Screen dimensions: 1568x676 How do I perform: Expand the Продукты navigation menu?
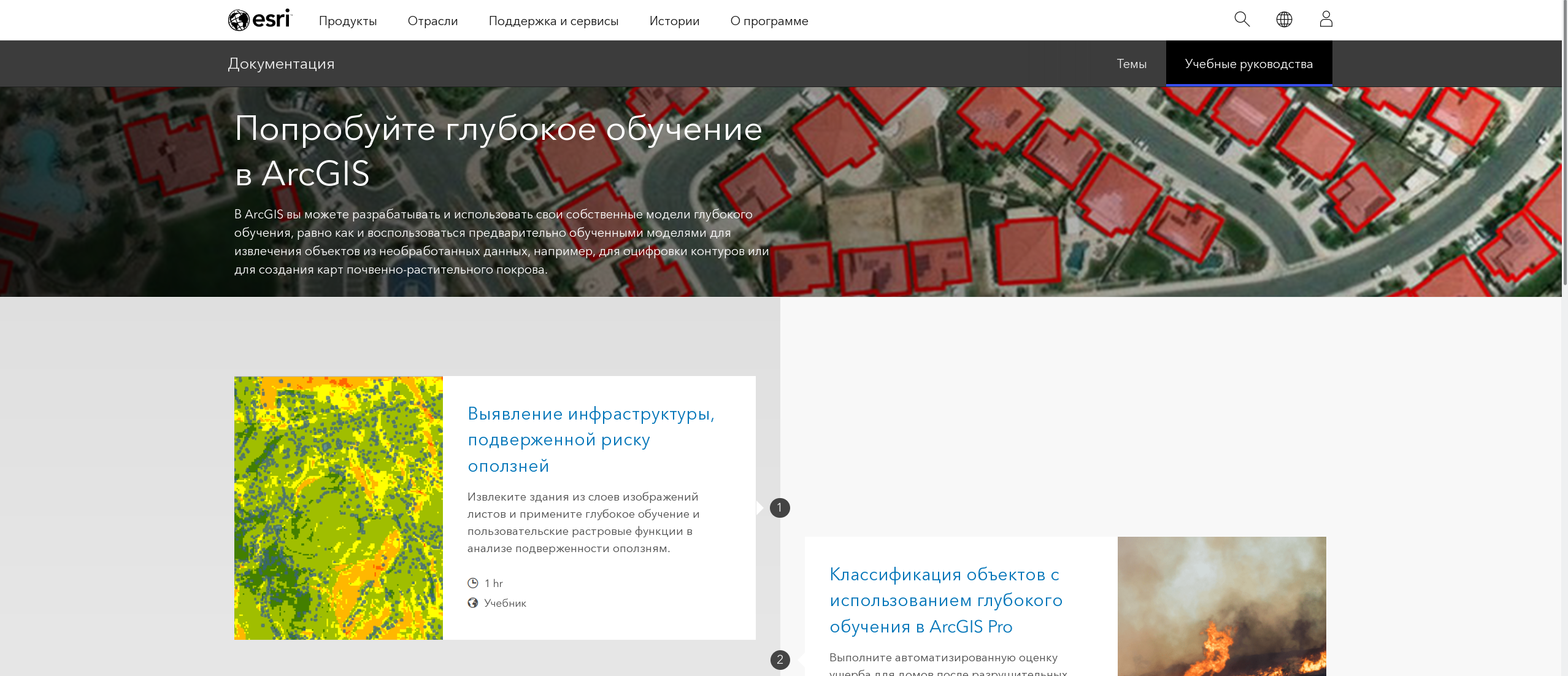pyautogui.click(x=348, y=21)
